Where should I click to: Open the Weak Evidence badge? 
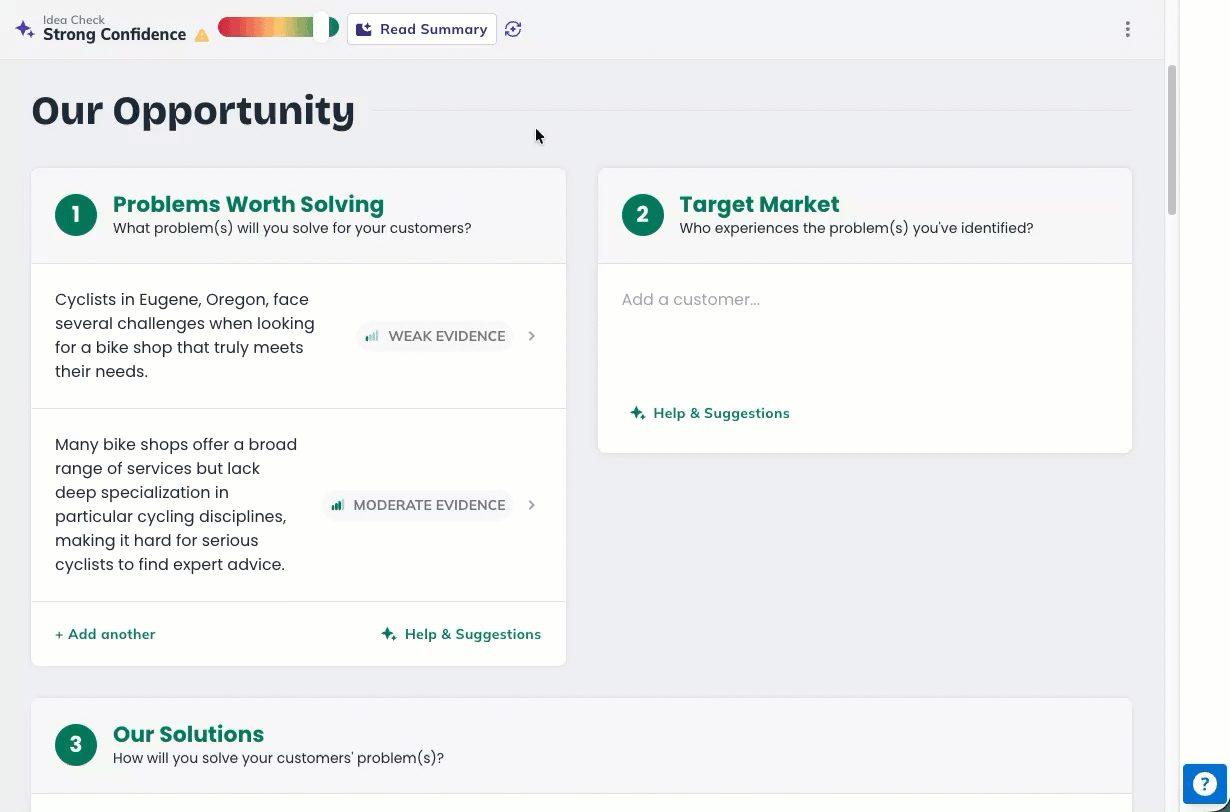(x=435, y=336)
